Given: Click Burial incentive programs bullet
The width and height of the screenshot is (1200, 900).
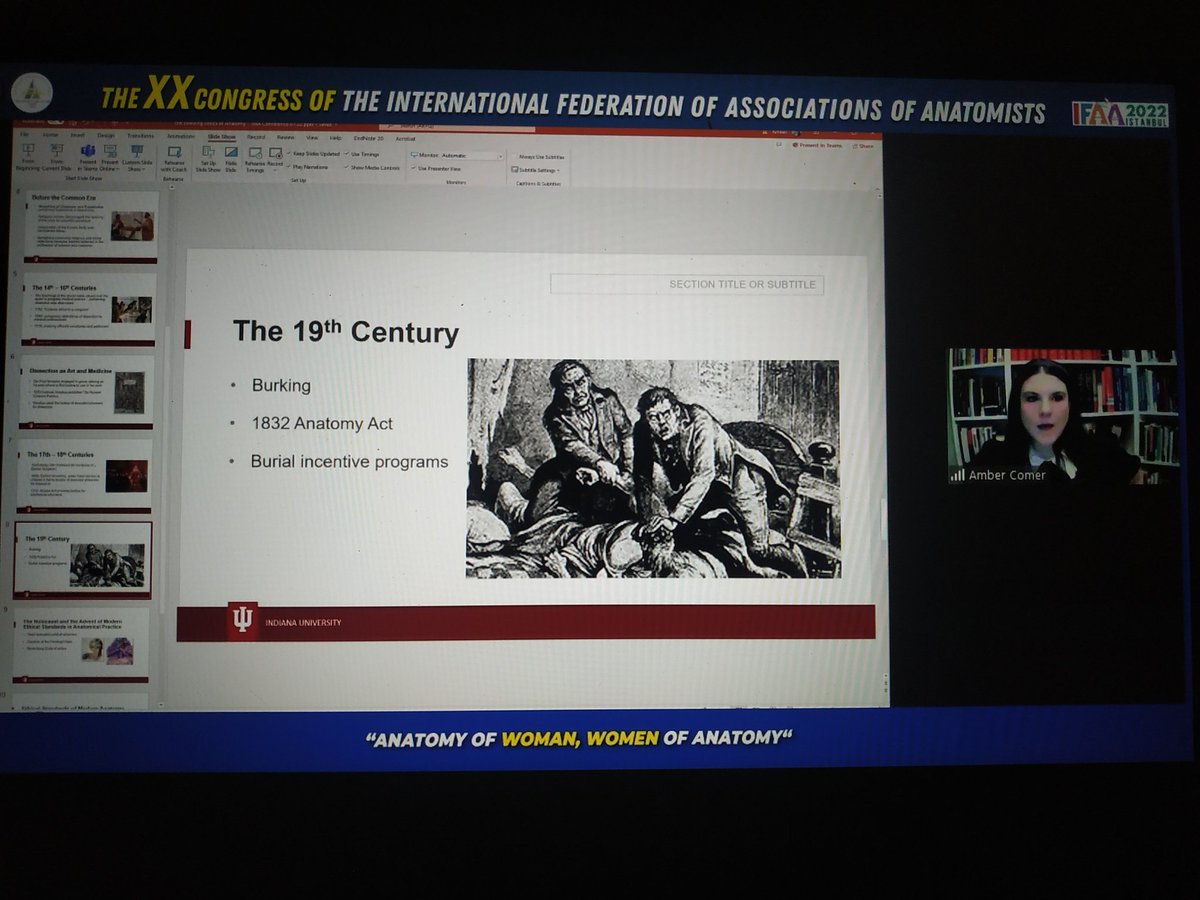Looking at the screenshot, I should point(349,462).
